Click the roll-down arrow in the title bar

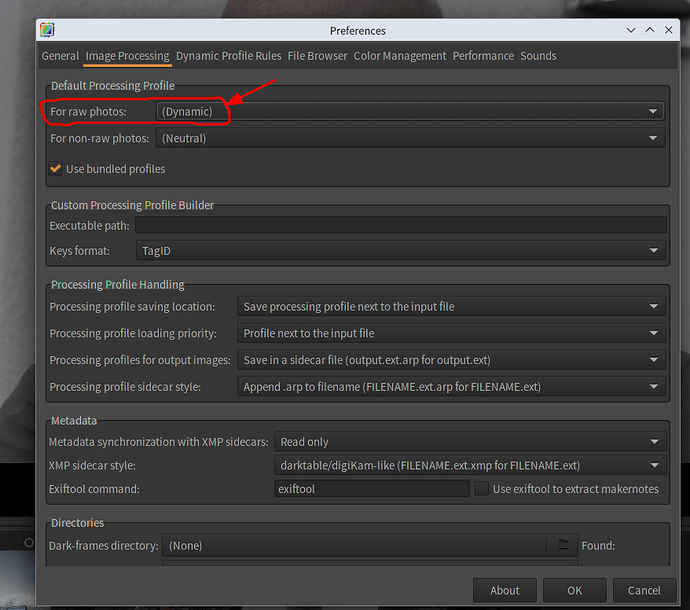pos(631,30)
